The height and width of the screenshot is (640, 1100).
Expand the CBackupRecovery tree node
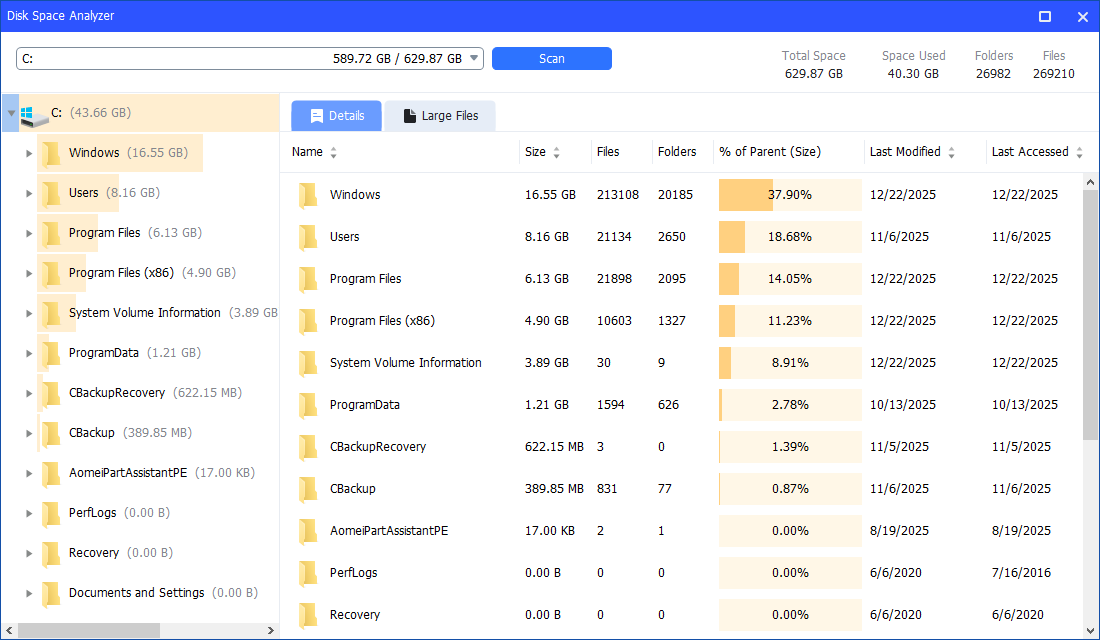29,393
